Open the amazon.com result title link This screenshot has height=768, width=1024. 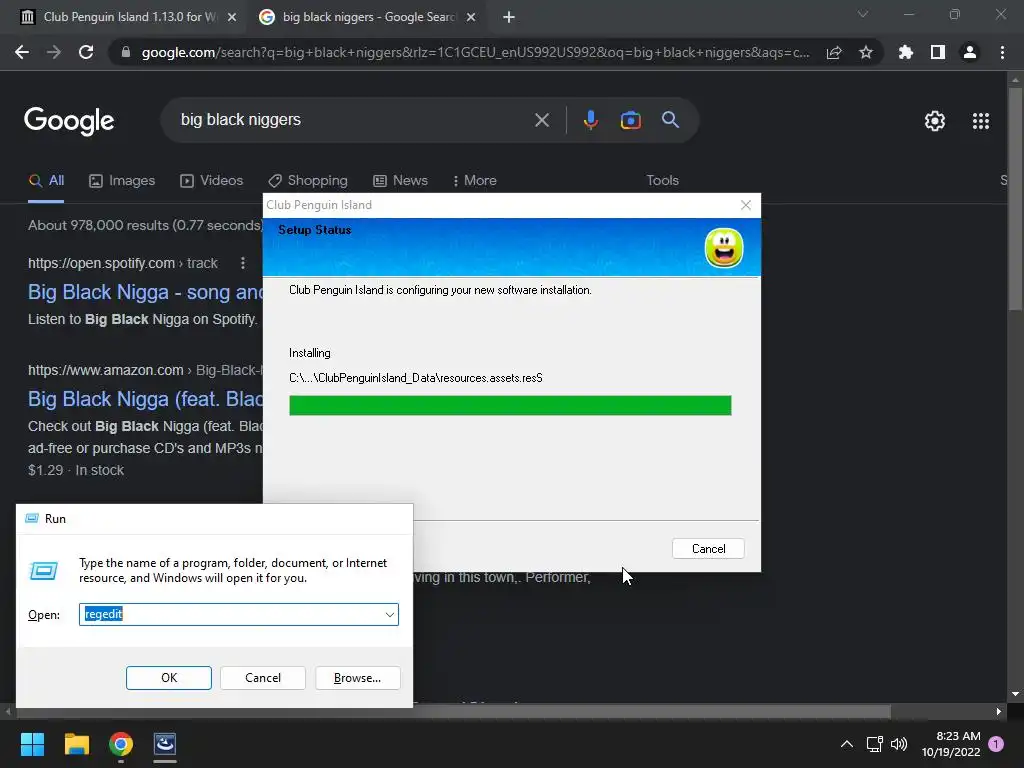point(145,399)
